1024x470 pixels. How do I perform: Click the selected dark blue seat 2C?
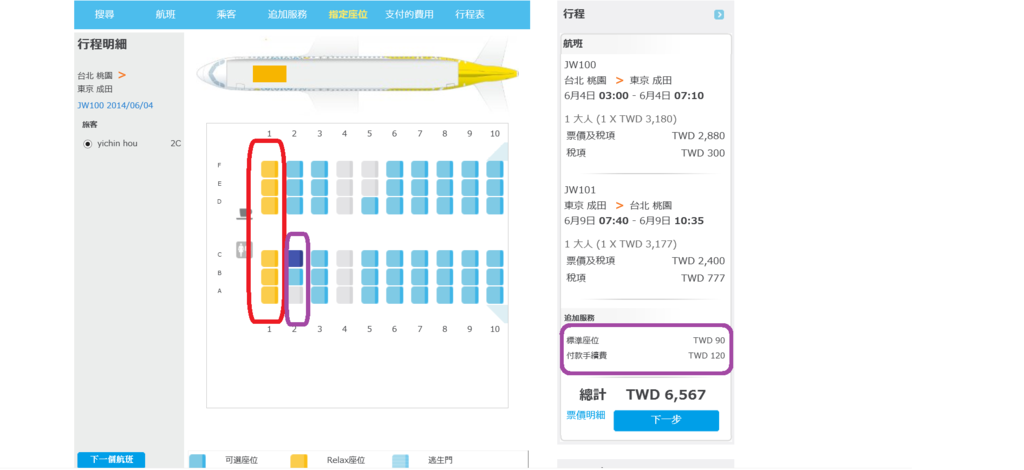coord(295,258)
